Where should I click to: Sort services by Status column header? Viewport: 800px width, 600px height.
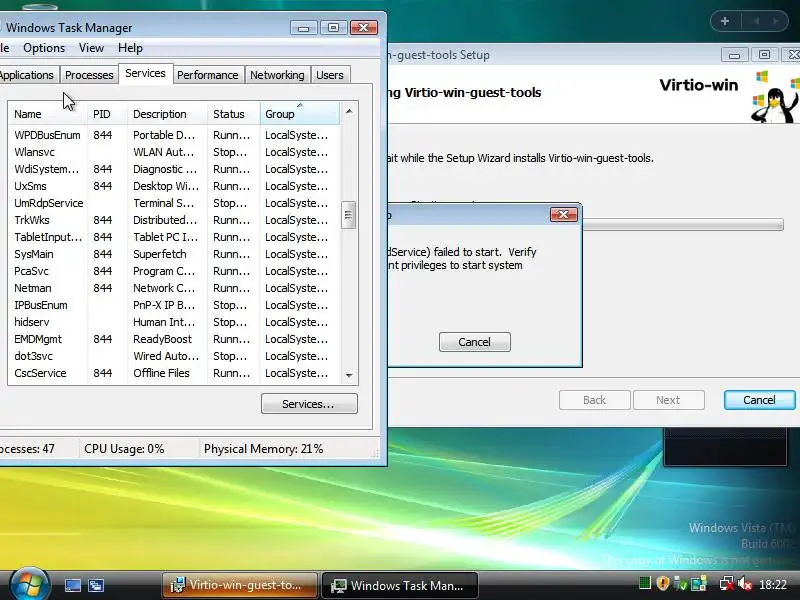tap(234, 114)
